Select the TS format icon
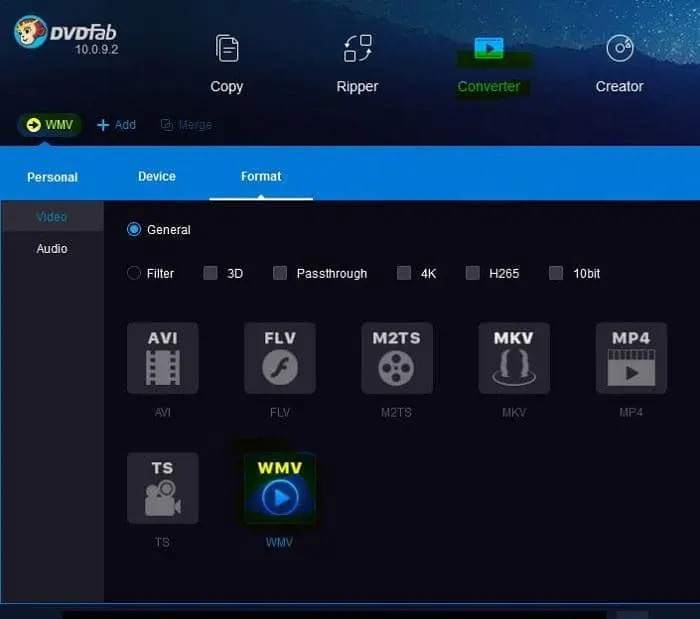The image size is (700, 619). tap(162, 488)
